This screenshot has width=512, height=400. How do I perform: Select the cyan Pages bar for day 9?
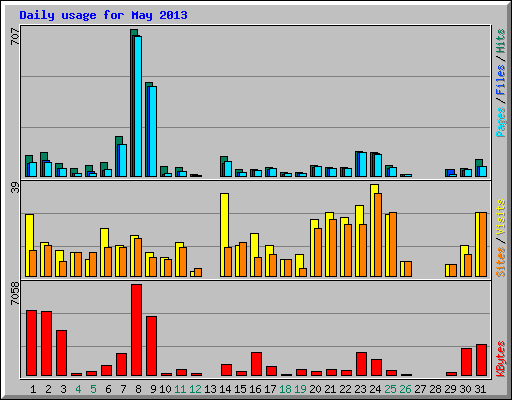pyautogui.click(x=153, y=131)
